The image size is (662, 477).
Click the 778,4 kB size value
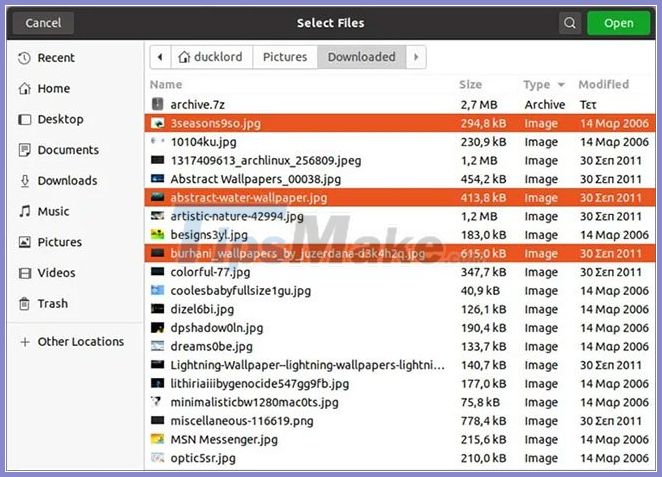[x=483, y=421]
